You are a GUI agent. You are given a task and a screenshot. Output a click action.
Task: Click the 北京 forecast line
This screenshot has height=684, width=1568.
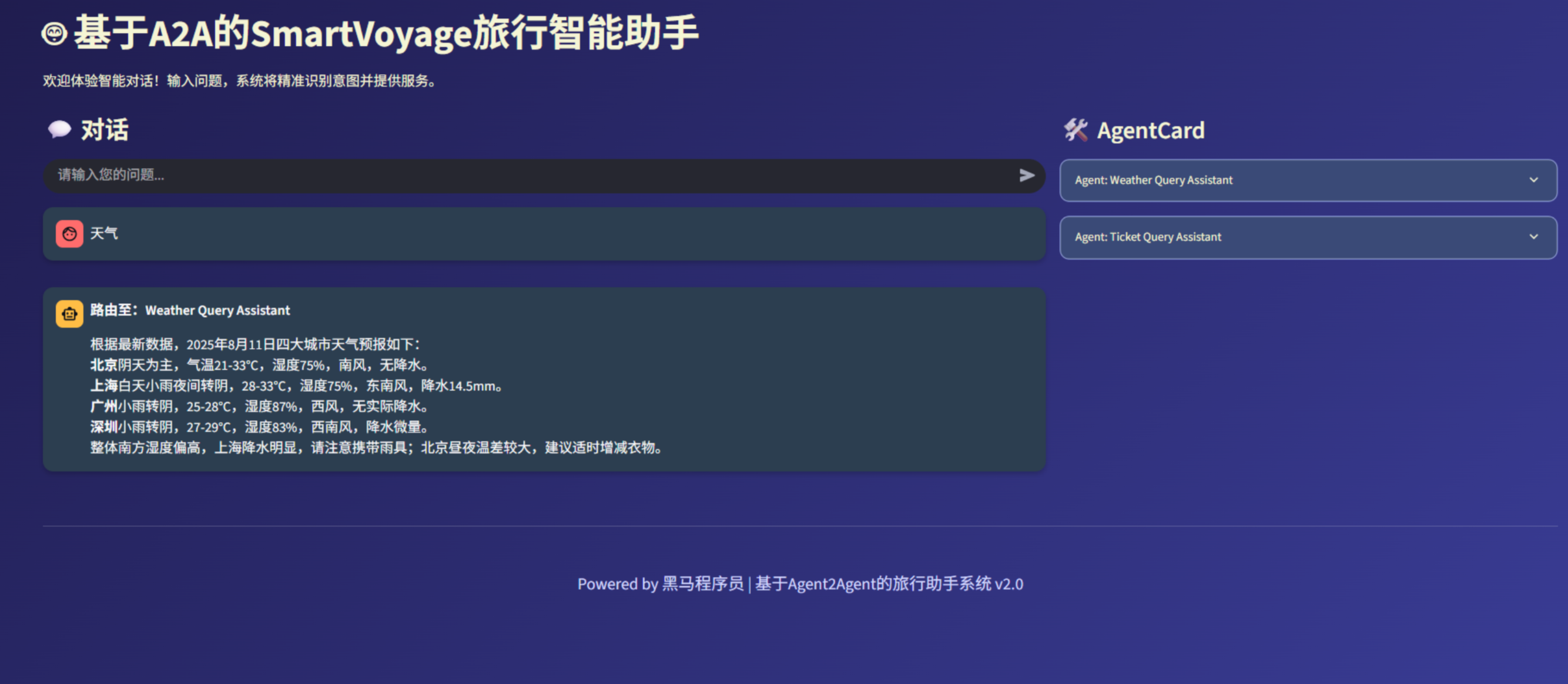pos(259,365)
